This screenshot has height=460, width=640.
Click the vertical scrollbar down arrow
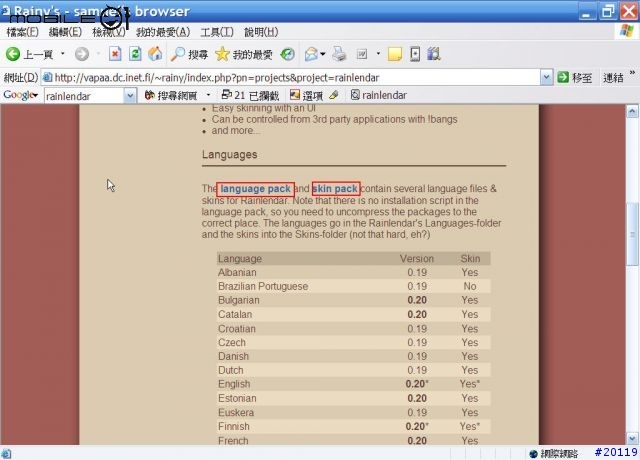tap(632, 439)
